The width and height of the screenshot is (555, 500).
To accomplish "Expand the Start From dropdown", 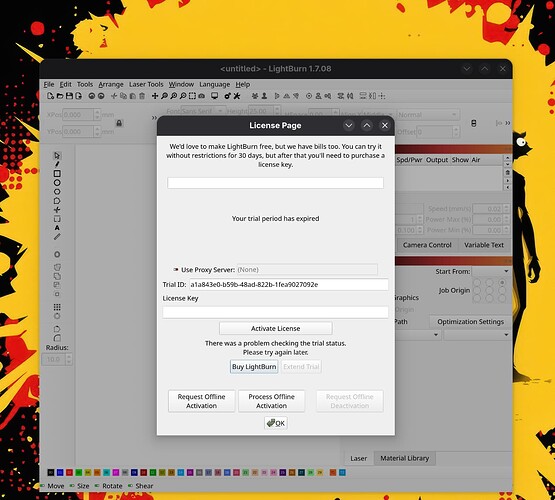I will 491,271.
